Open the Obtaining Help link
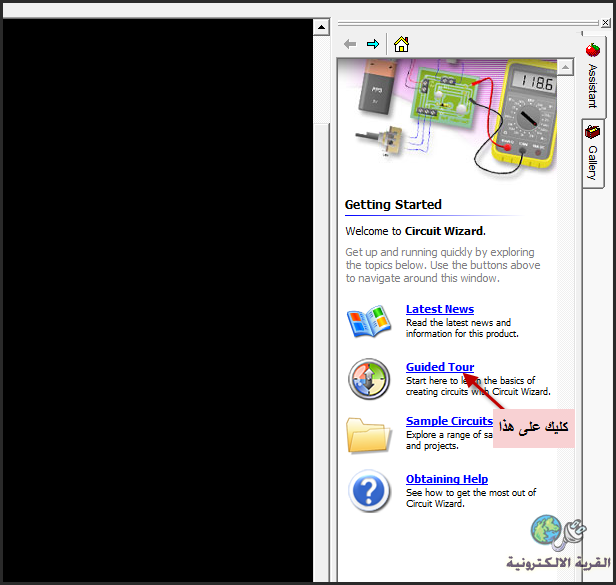Screen dimensions: 616x585 447,479
